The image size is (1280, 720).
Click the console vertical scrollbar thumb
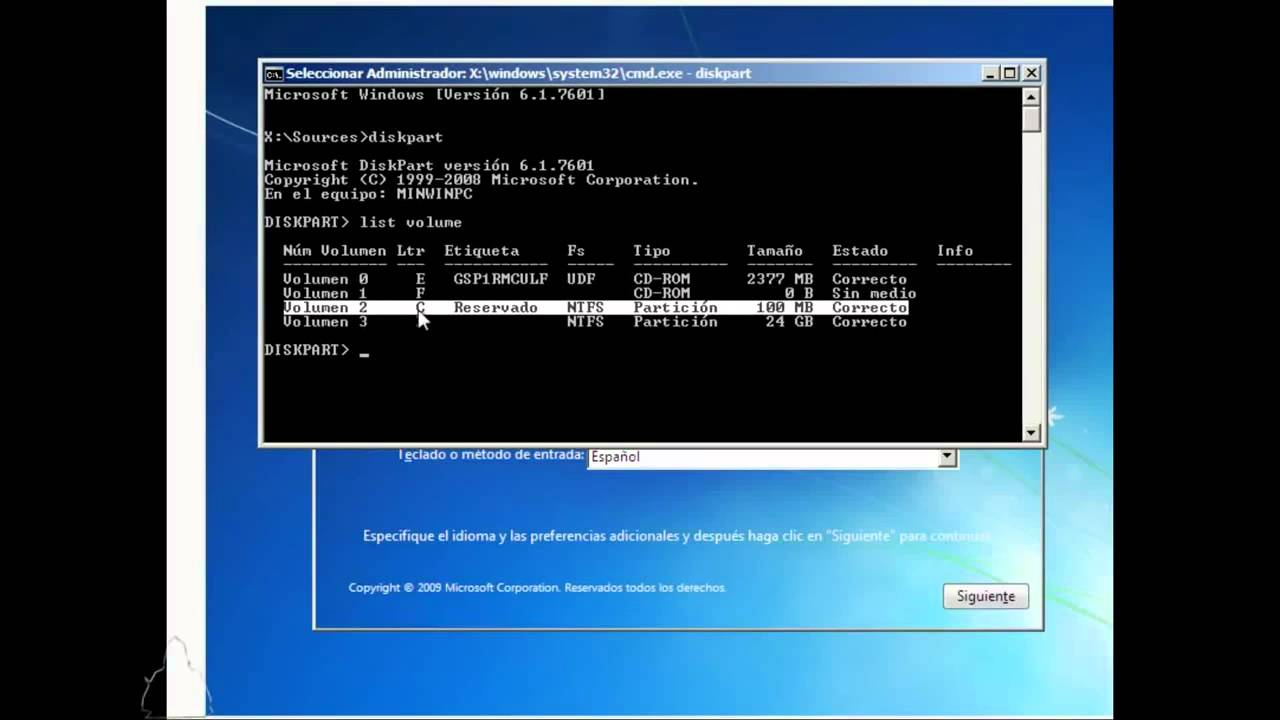[1032, 119]
